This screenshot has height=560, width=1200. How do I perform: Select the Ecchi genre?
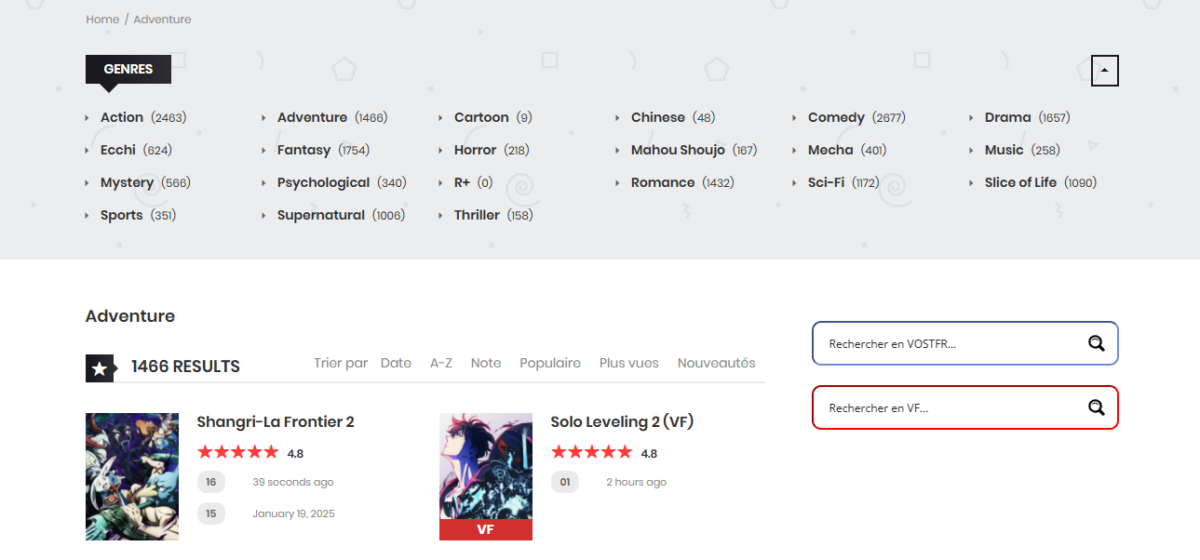click(x=118, y=150)
